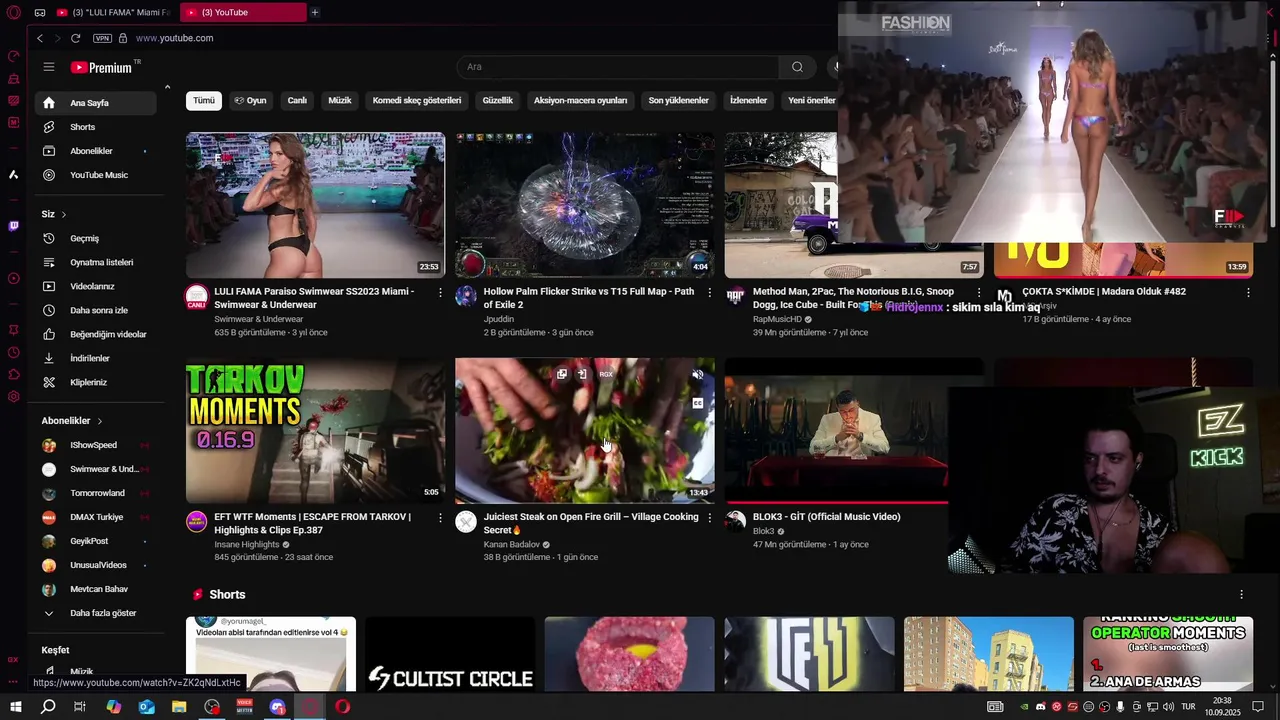Open IShowSpeed channel subscription
Image resolution: width=1280 pixels, height=720 pixels.
click(x=95, y=445)
